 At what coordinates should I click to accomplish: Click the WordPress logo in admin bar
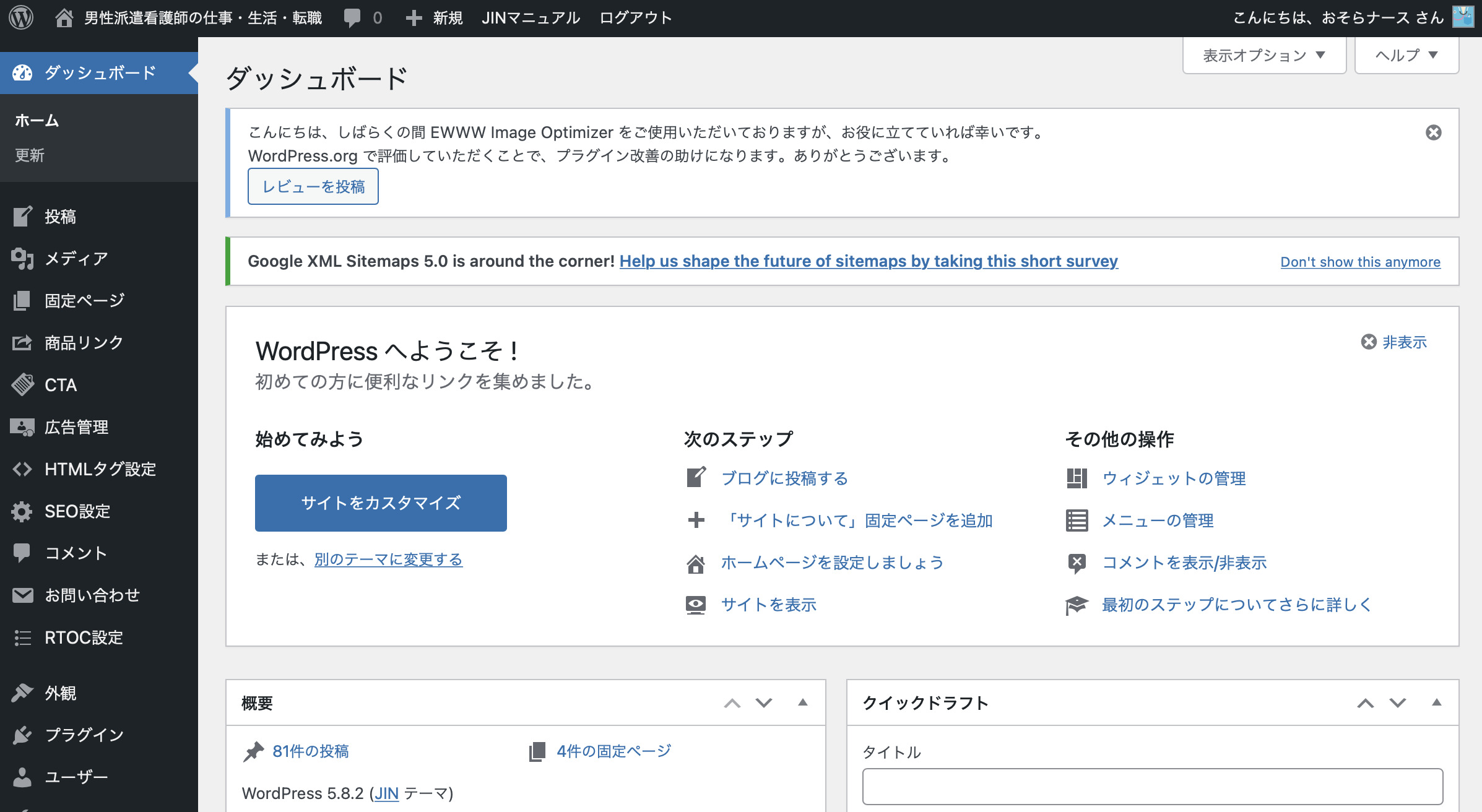[x=21, y=17]
